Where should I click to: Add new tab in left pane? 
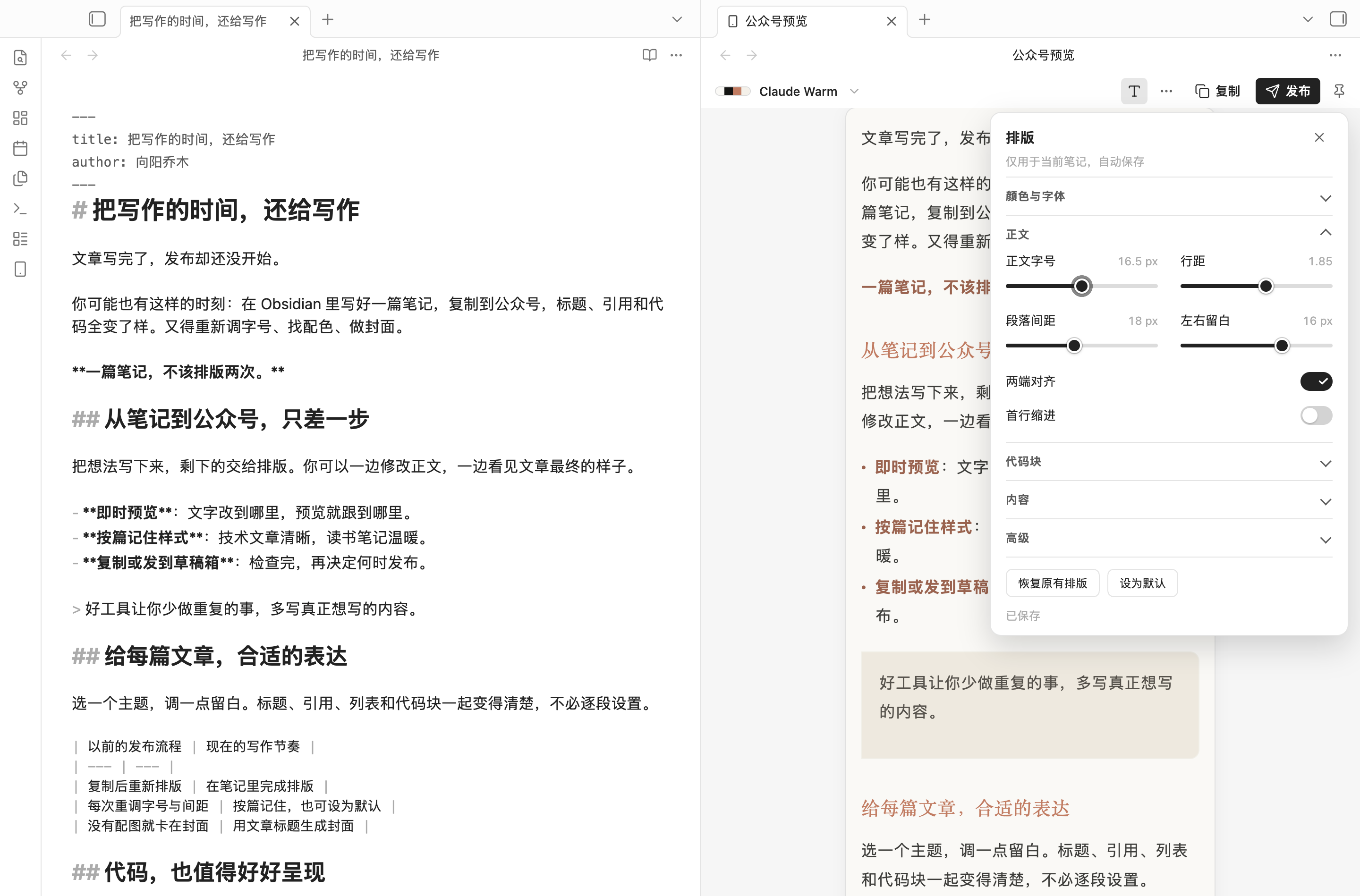coord(327,20)
